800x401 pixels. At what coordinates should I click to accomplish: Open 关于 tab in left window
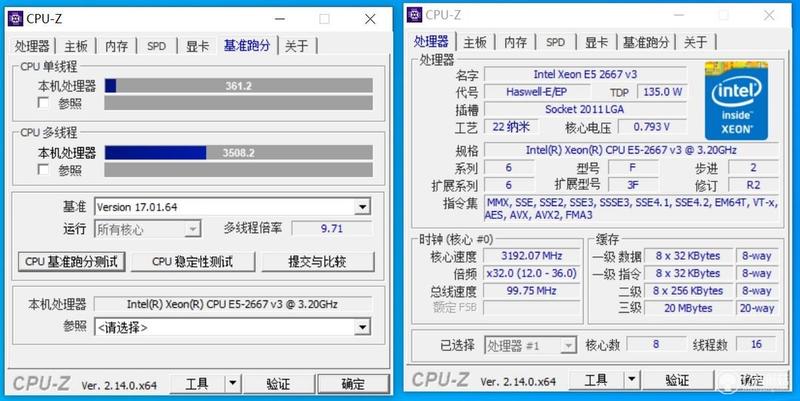[x=297, y=46]
